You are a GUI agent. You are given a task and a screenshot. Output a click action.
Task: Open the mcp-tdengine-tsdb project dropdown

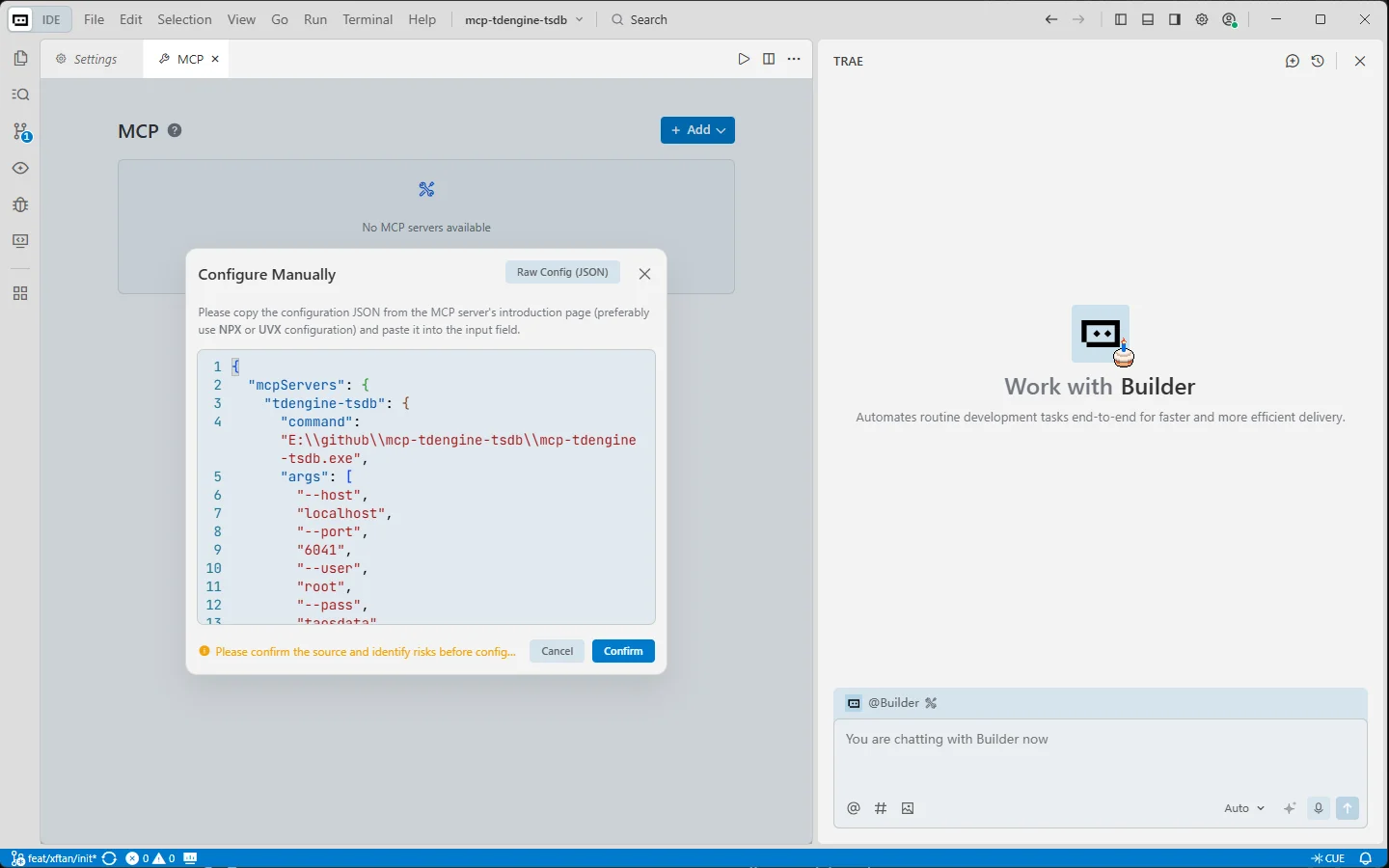tap(524, 19)
